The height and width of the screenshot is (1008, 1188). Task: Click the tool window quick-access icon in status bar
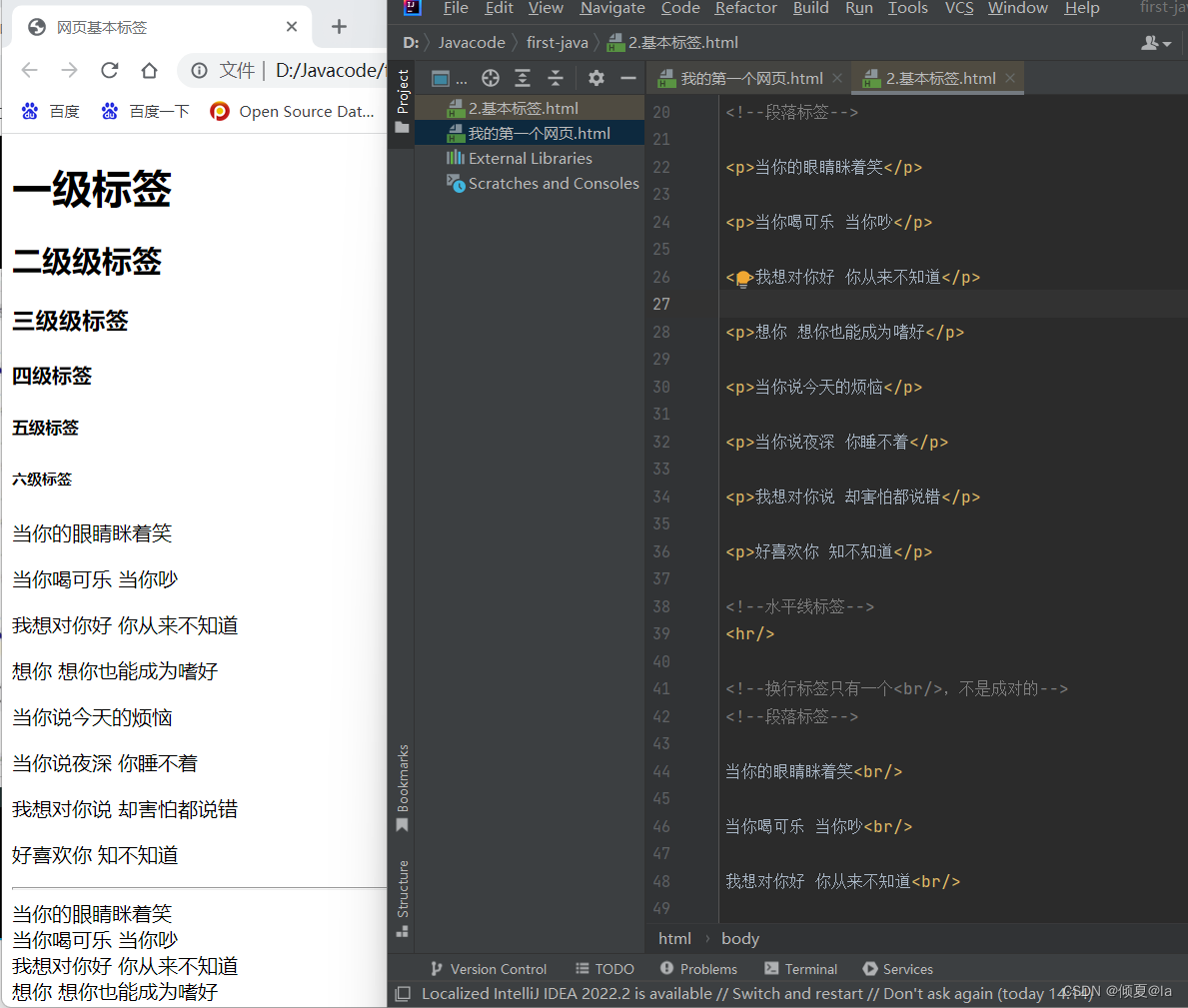[x=403, y=994]
